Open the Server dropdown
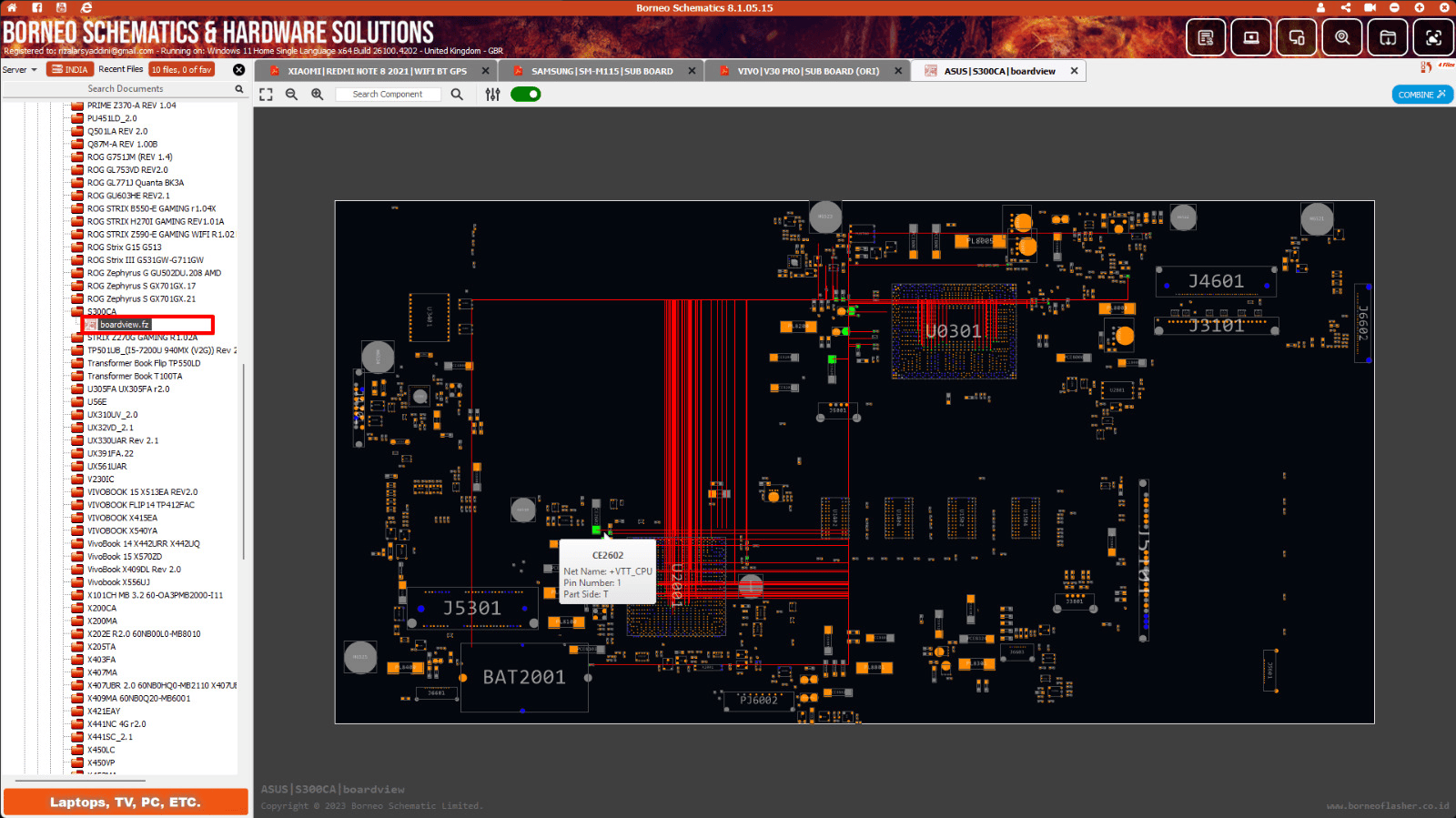Viewport: 1456px width, 818px height. click(x=20, y=70)
